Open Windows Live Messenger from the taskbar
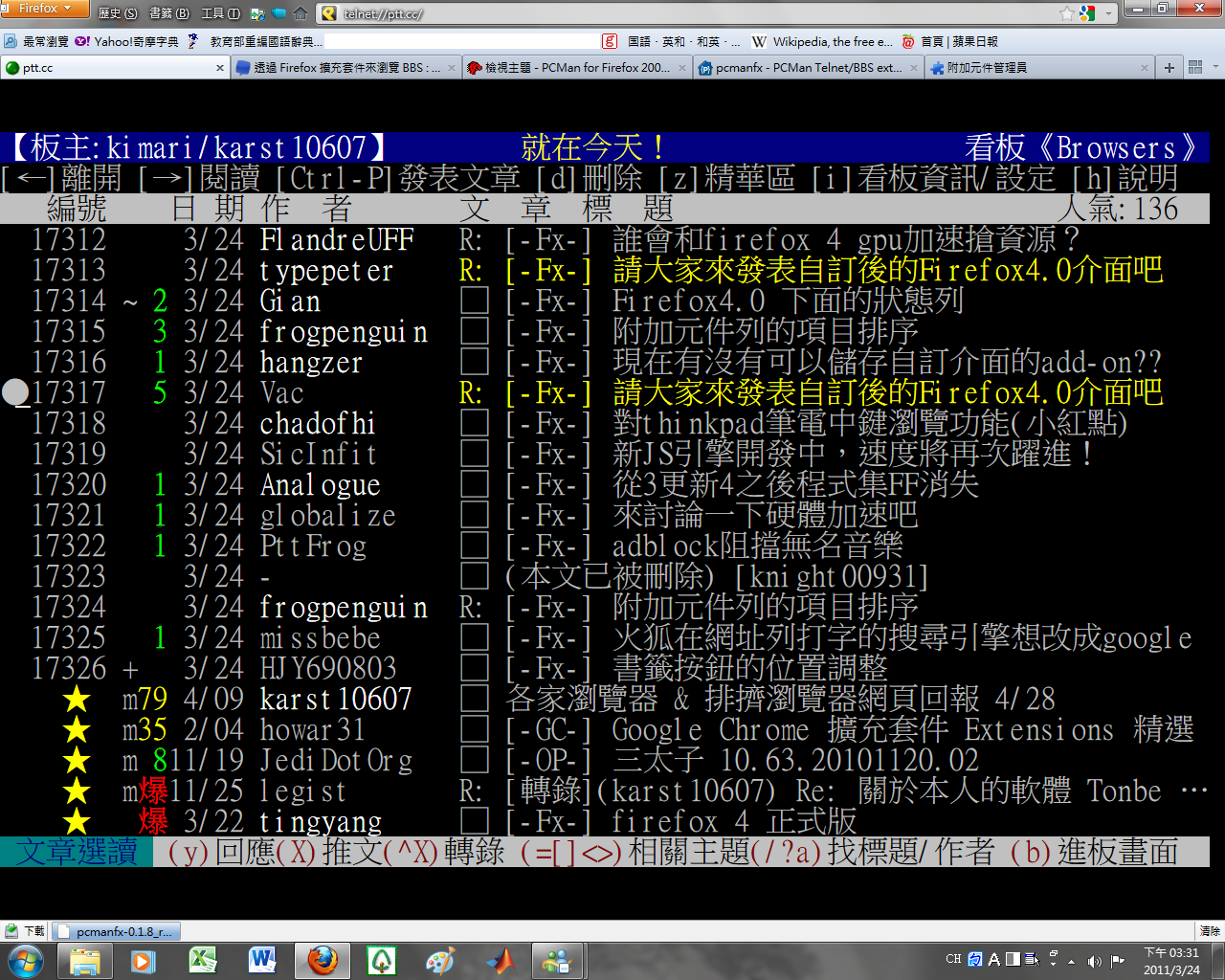The height and width of the screenshot is (980, 1225). click(557, 960)
